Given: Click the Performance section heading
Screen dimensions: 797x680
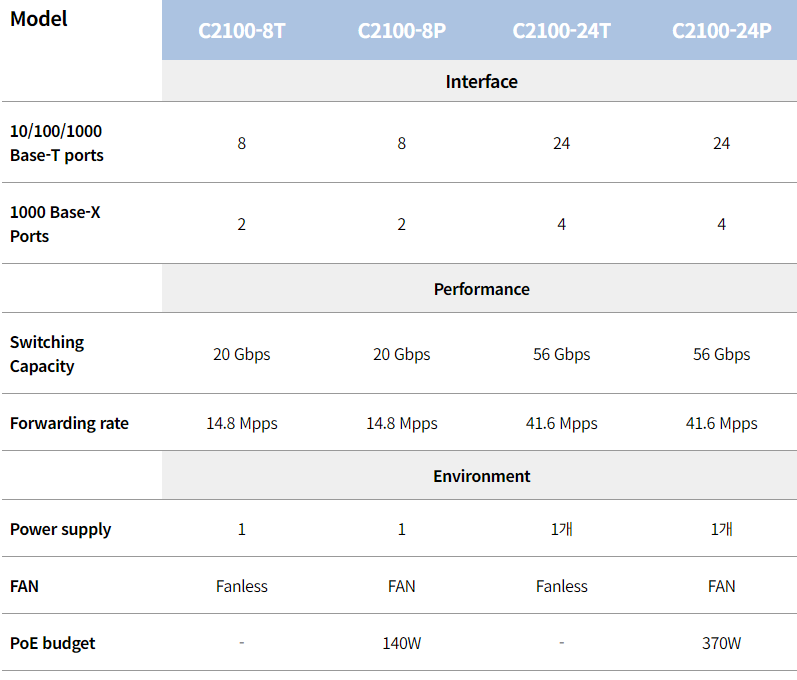Looking at the screenshot, I should [481, 289].
